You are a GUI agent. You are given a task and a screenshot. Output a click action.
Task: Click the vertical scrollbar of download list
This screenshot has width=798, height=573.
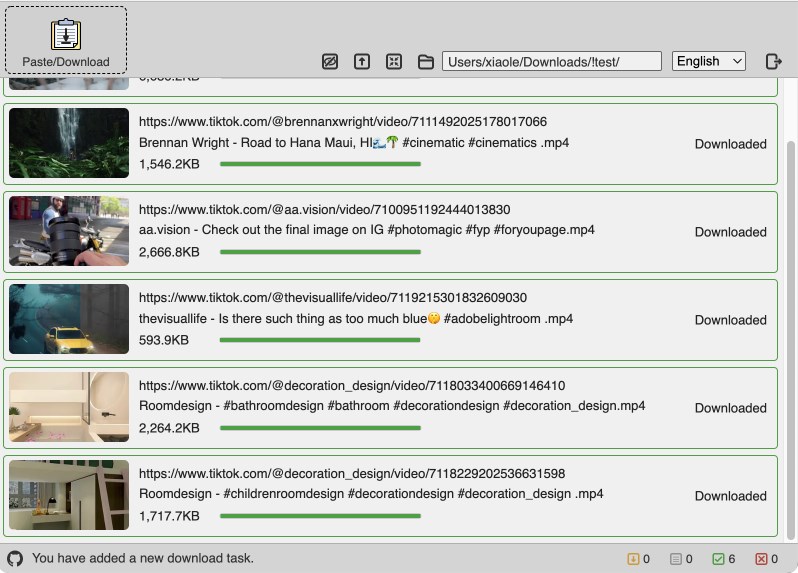coord(790,340)
